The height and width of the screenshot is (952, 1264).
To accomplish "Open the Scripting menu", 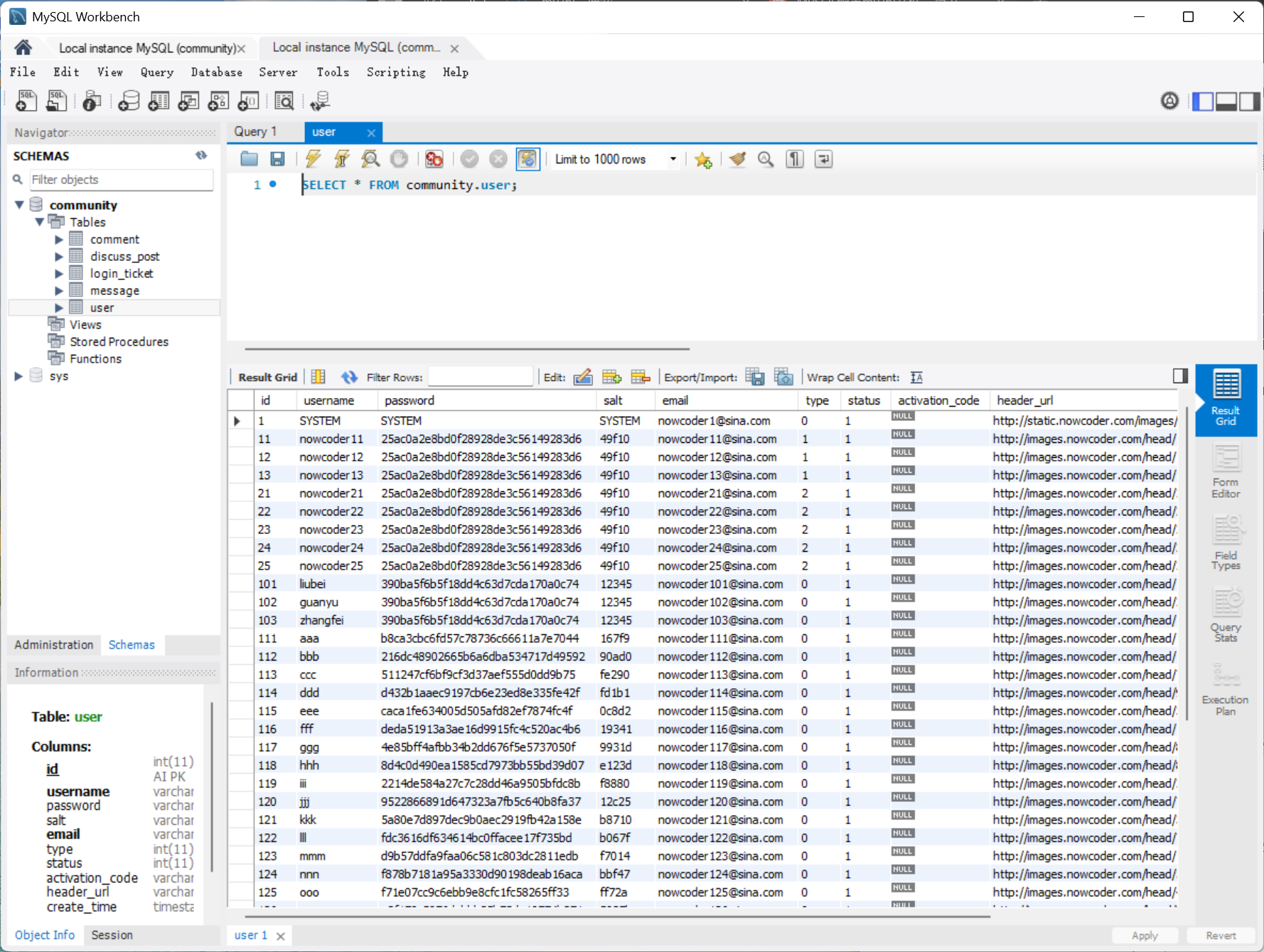I will 396,72.
